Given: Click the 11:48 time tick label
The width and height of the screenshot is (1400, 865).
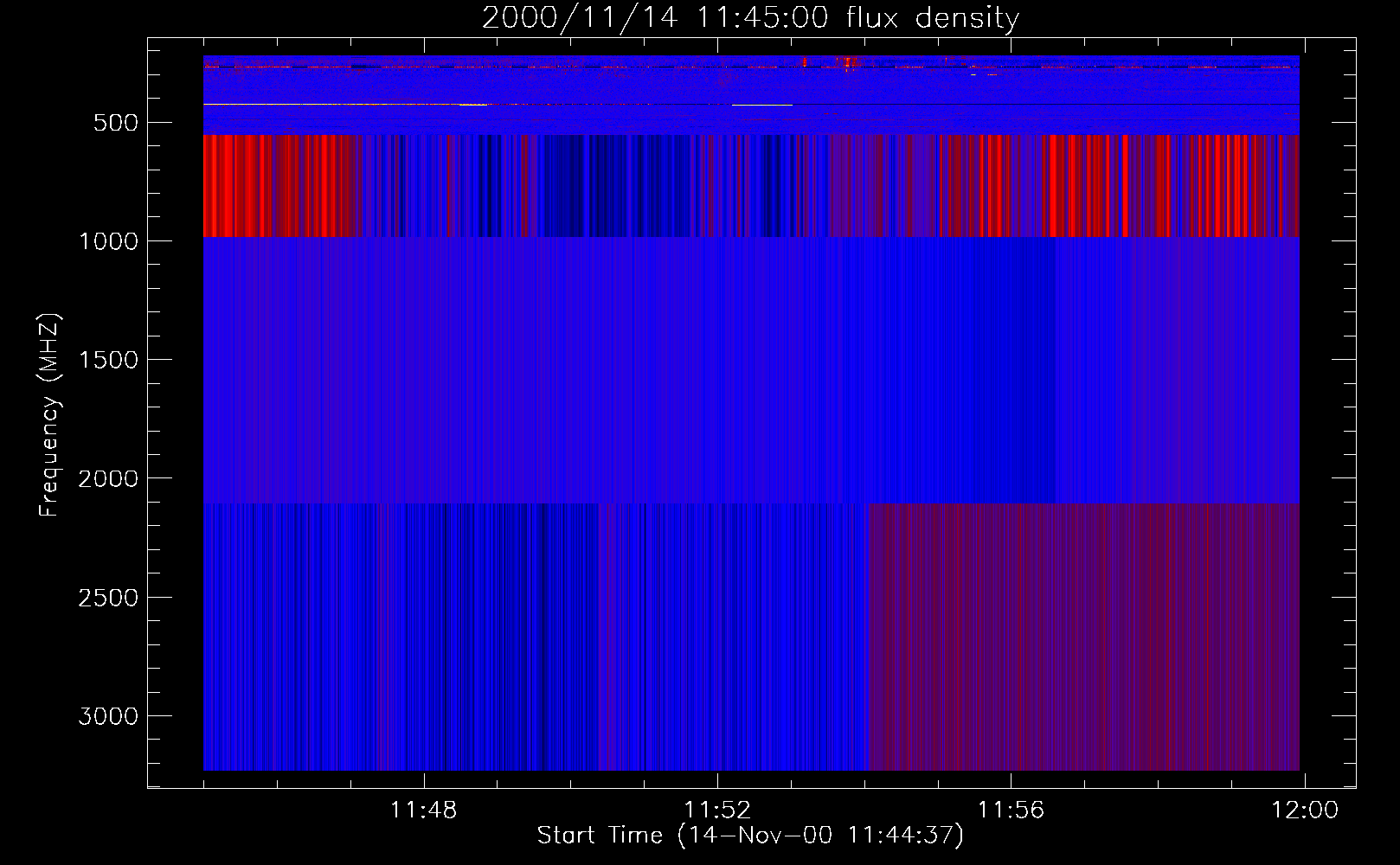Looking at the screenshot, I should pos(423,811).
